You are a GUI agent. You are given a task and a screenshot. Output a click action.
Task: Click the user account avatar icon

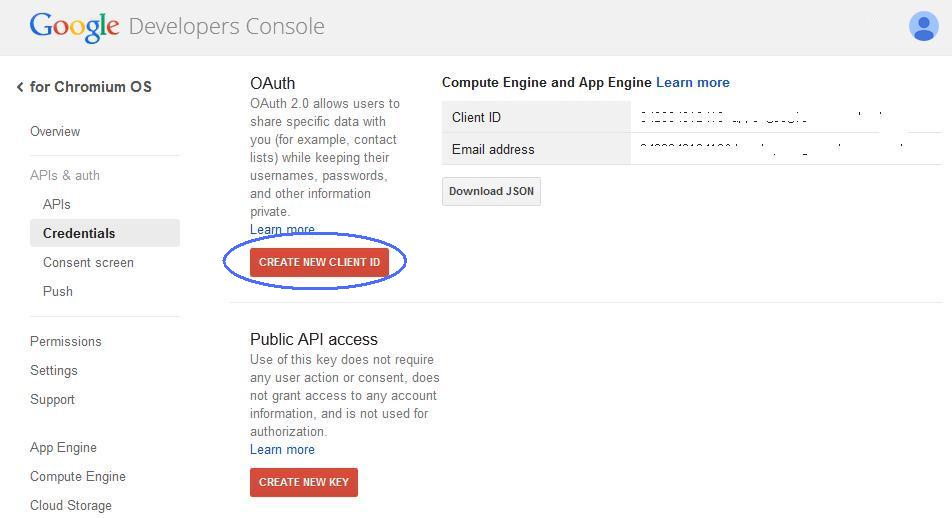pyautogui.click(x=922, y=26)
